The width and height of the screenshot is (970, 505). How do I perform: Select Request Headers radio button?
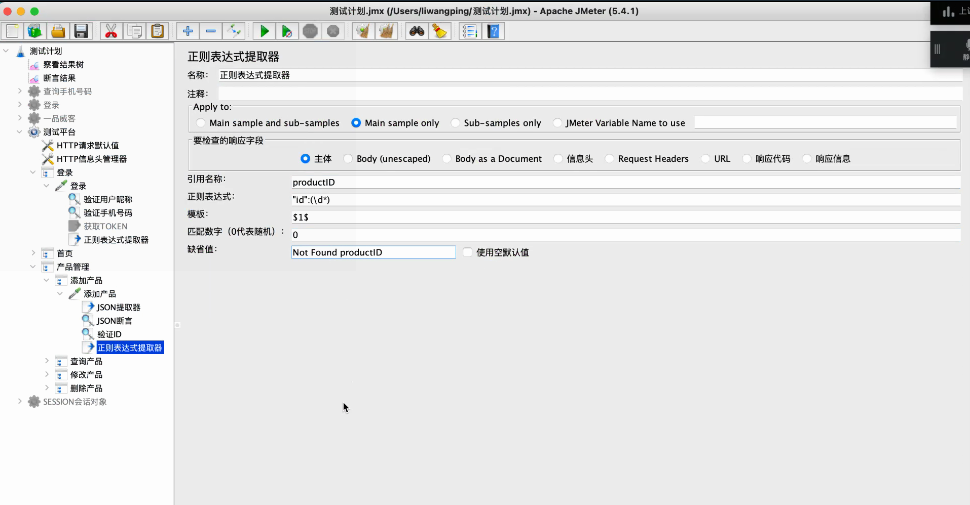coord(609,158)
